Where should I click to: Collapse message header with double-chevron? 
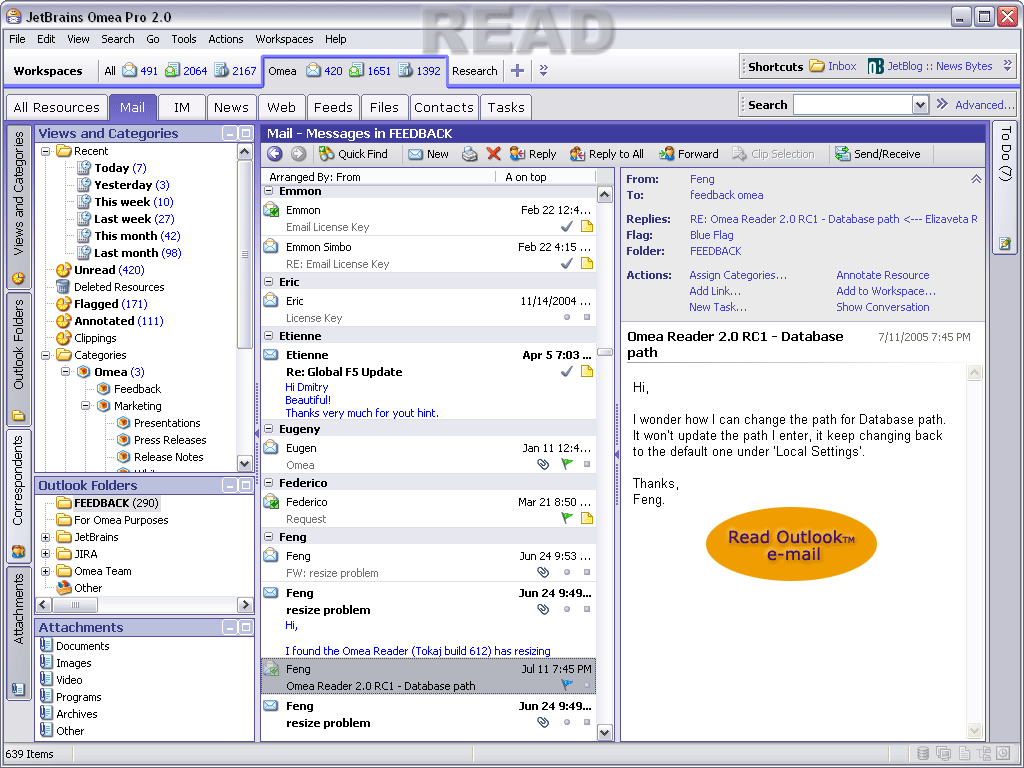[976, 179]
